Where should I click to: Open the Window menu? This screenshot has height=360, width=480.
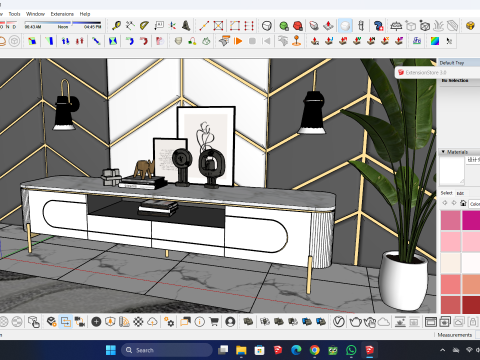[x=35, y=14]
